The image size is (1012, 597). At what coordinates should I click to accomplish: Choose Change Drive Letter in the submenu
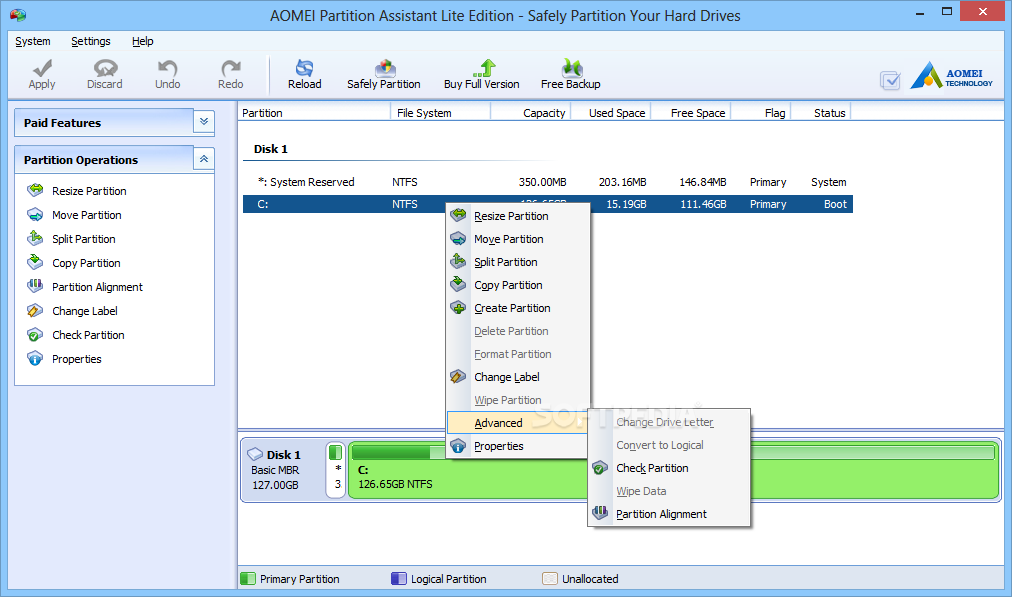[x=669, y=422]
